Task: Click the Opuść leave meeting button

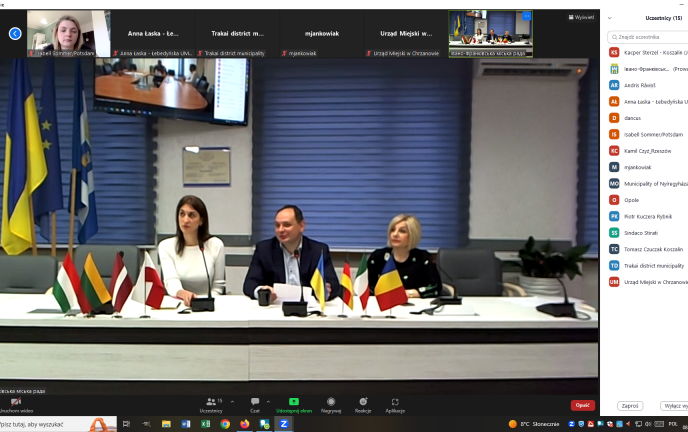Action: 583,405
